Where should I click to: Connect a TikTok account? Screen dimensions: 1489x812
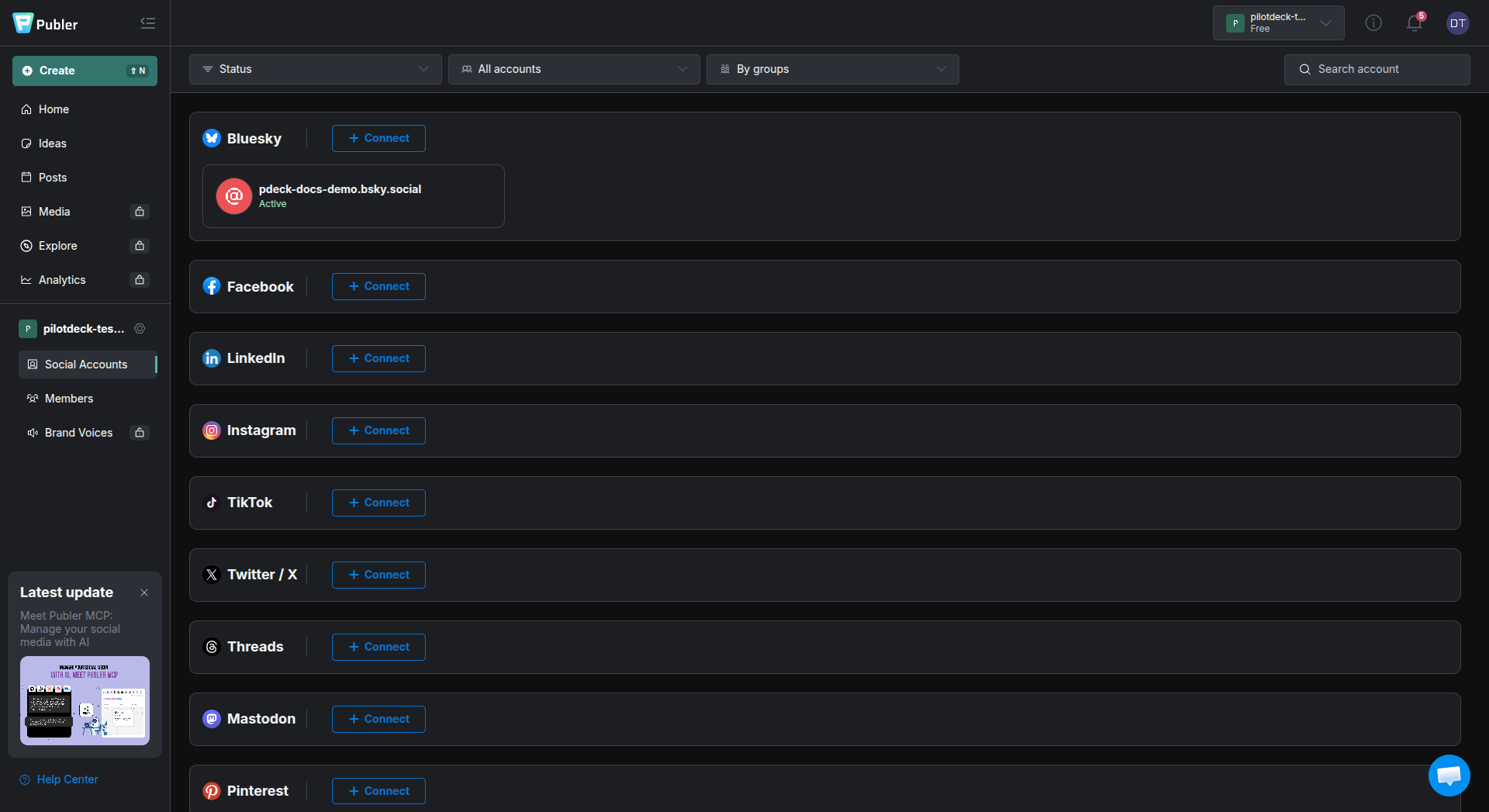point(378,503)
